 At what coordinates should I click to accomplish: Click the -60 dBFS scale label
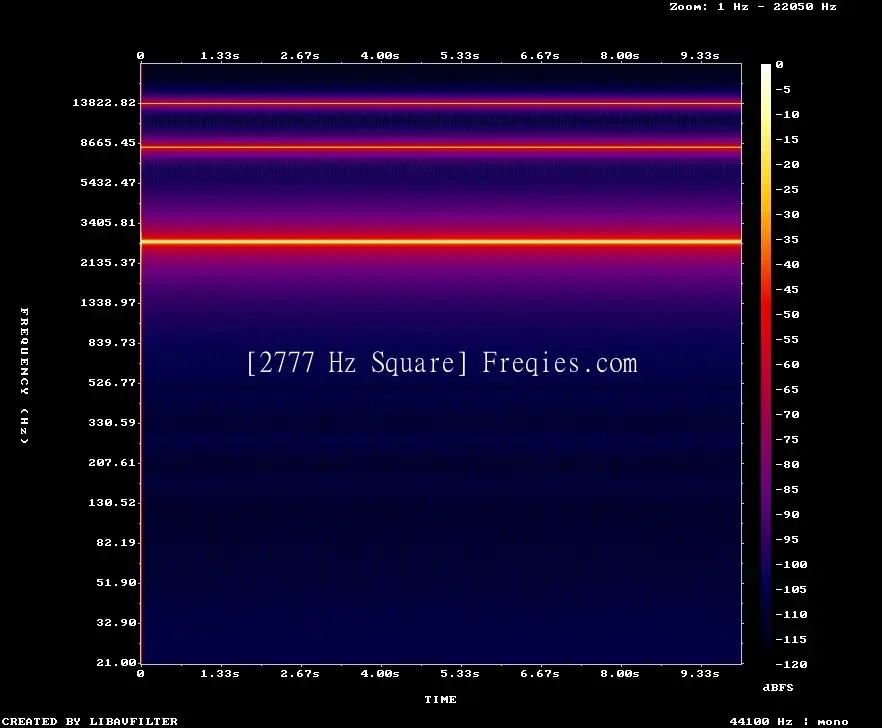(x=787, y=365)
